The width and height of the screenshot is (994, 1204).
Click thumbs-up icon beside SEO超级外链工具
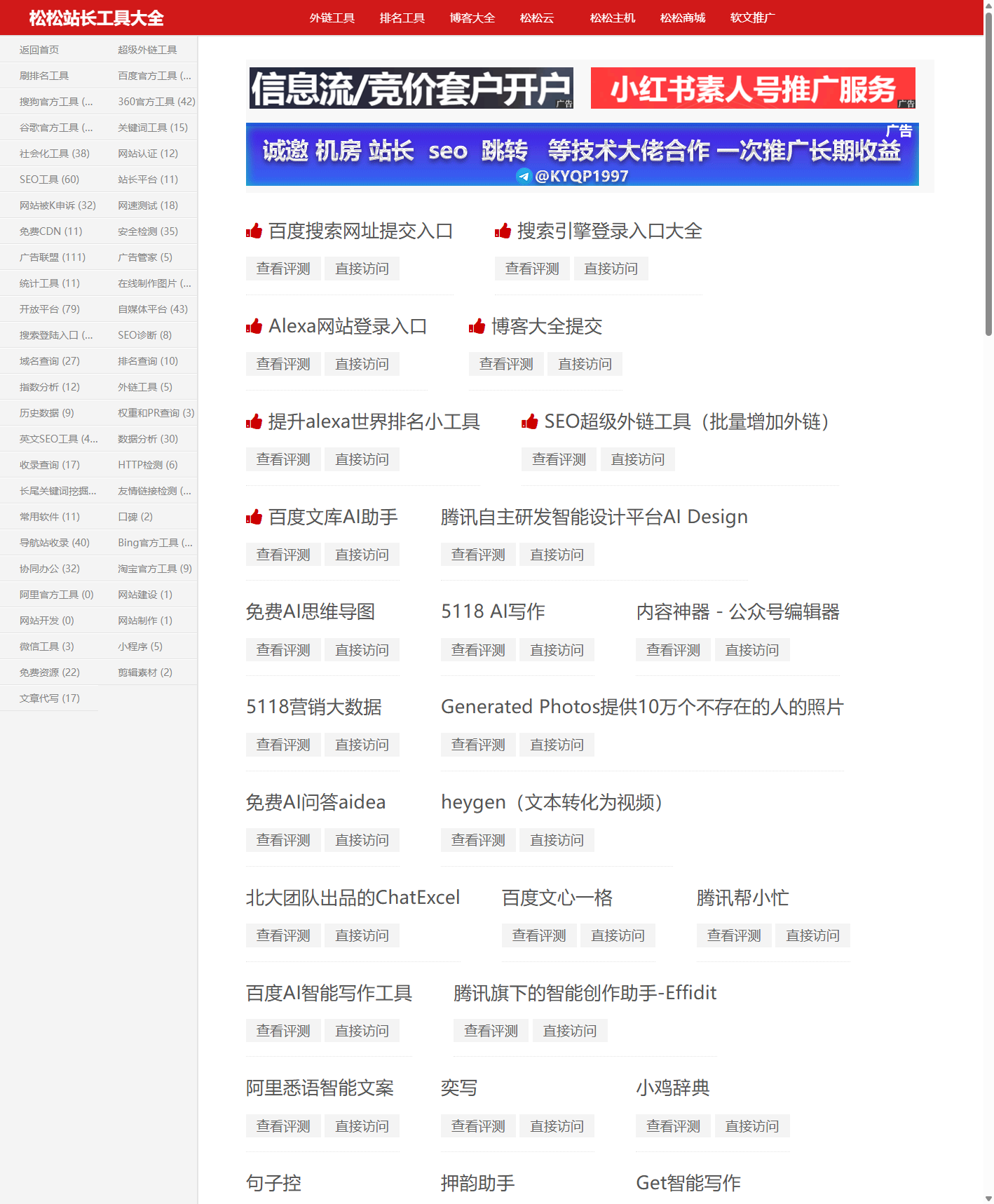click(x=529, y=421)
